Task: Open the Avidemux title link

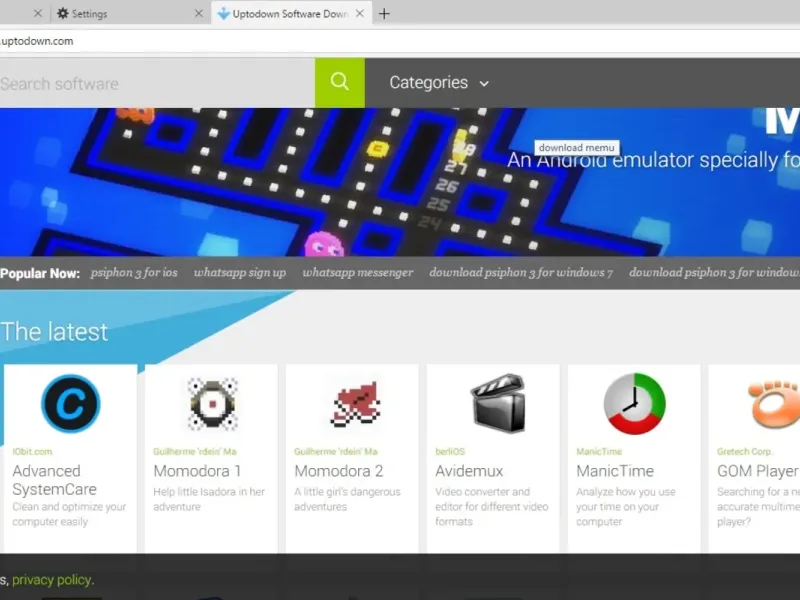Action: [x=469, y=471]
